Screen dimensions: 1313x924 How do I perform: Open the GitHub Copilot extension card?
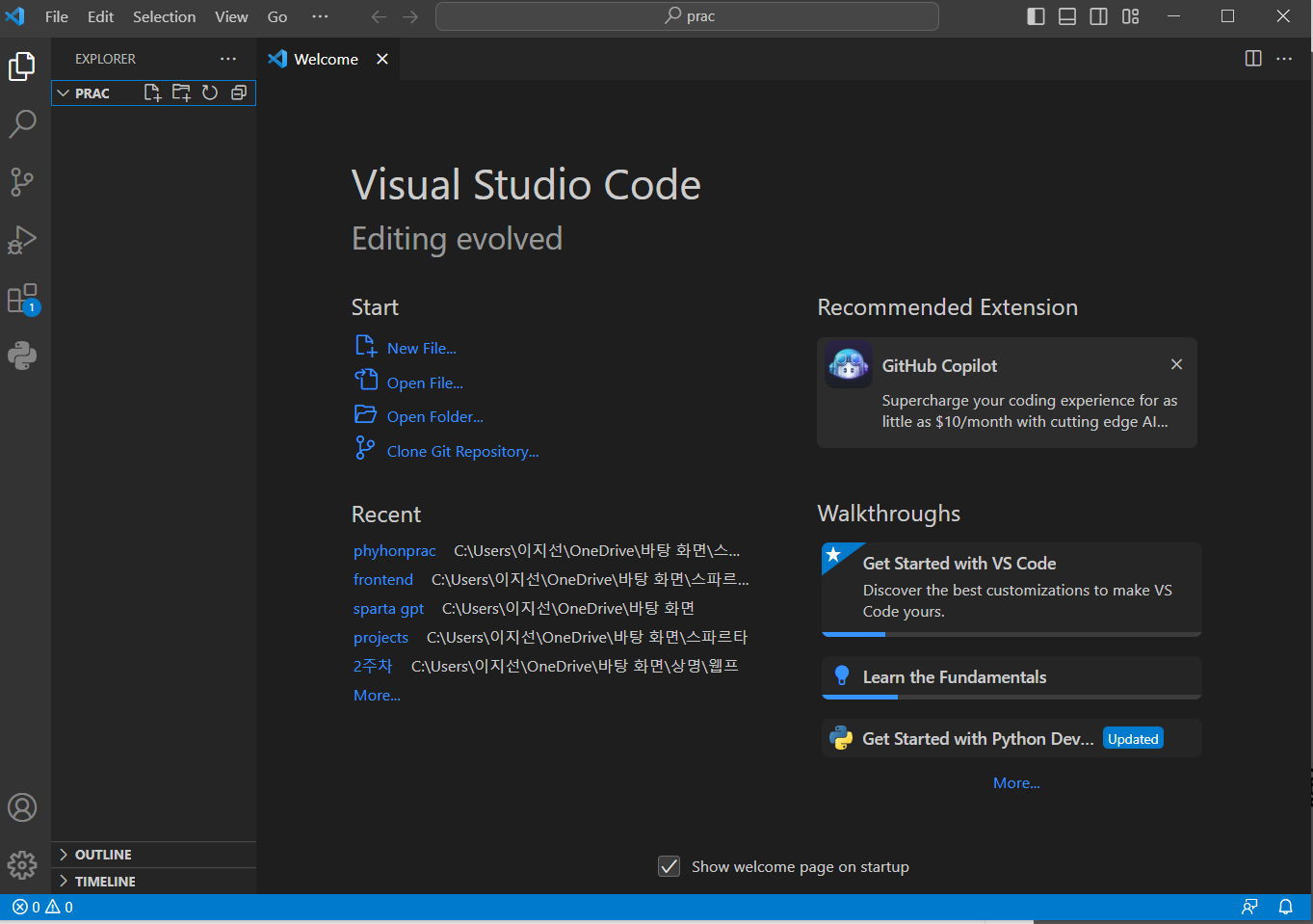[x=1007, y=392]
